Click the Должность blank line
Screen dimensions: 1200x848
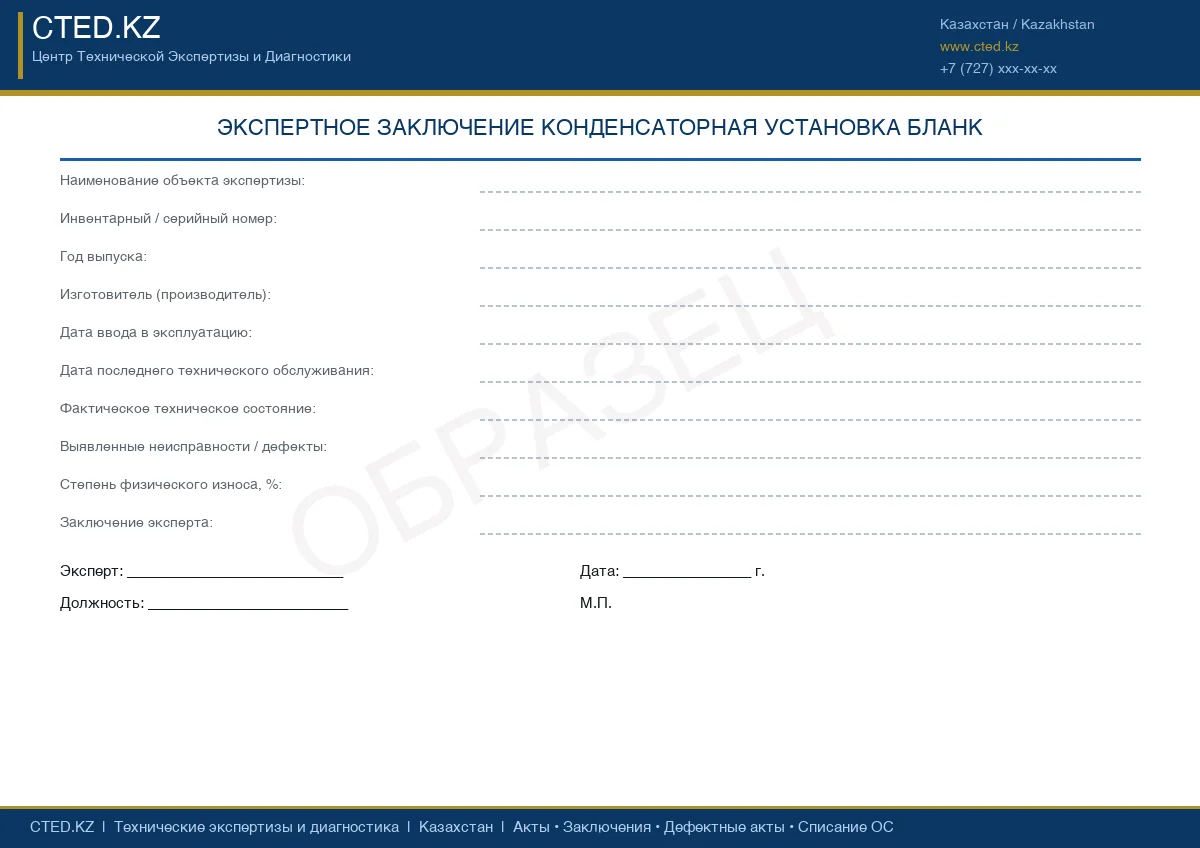point(248,604)
